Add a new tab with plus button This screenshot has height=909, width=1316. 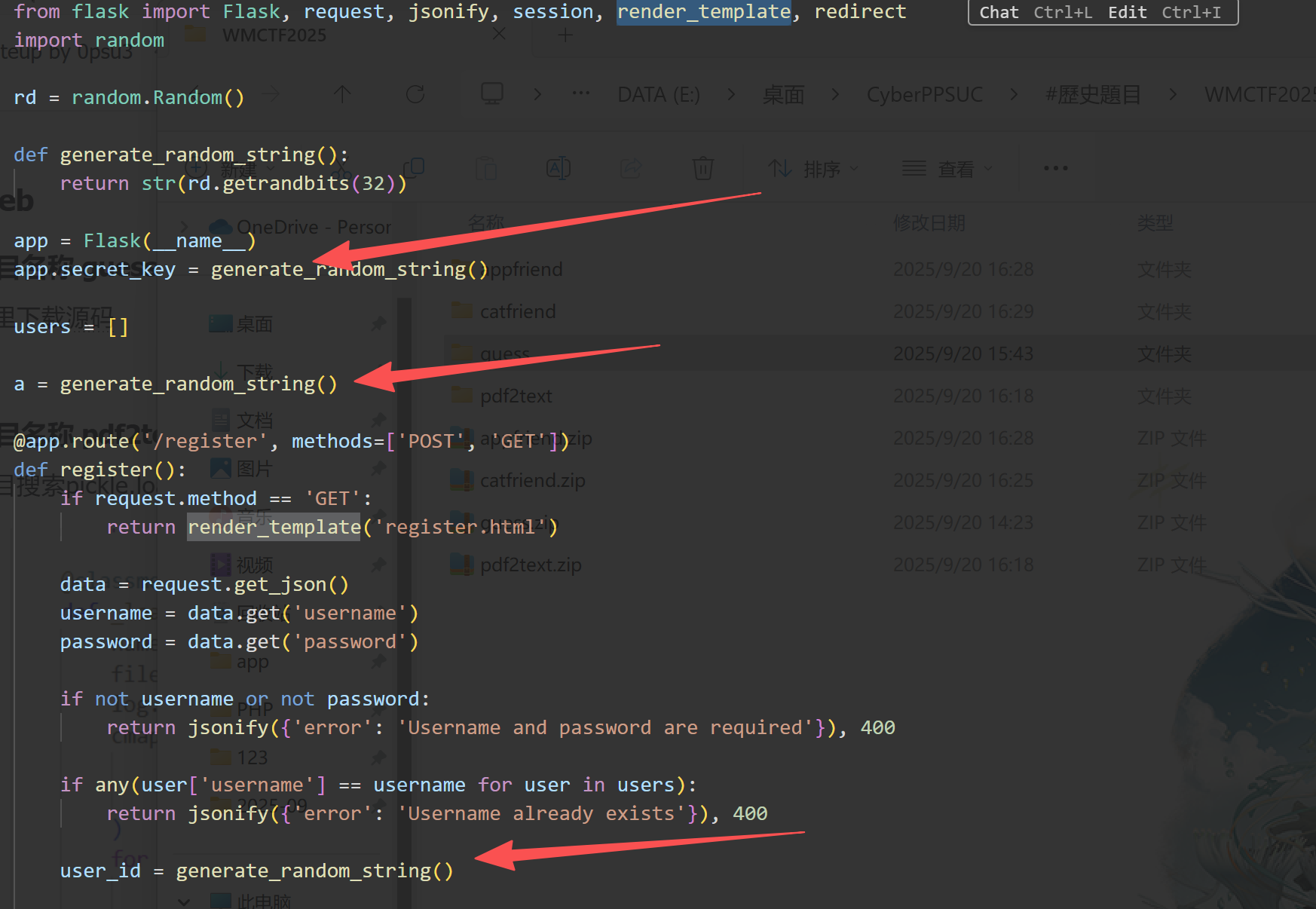[x=565, y=35]
